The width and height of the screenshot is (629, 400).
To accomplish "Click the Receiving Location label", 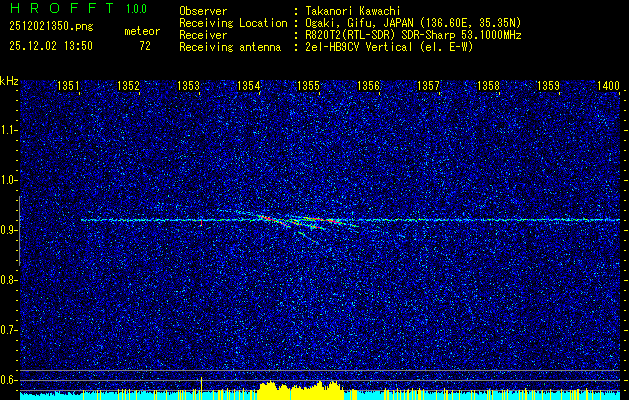I will (x=233, y=23).
